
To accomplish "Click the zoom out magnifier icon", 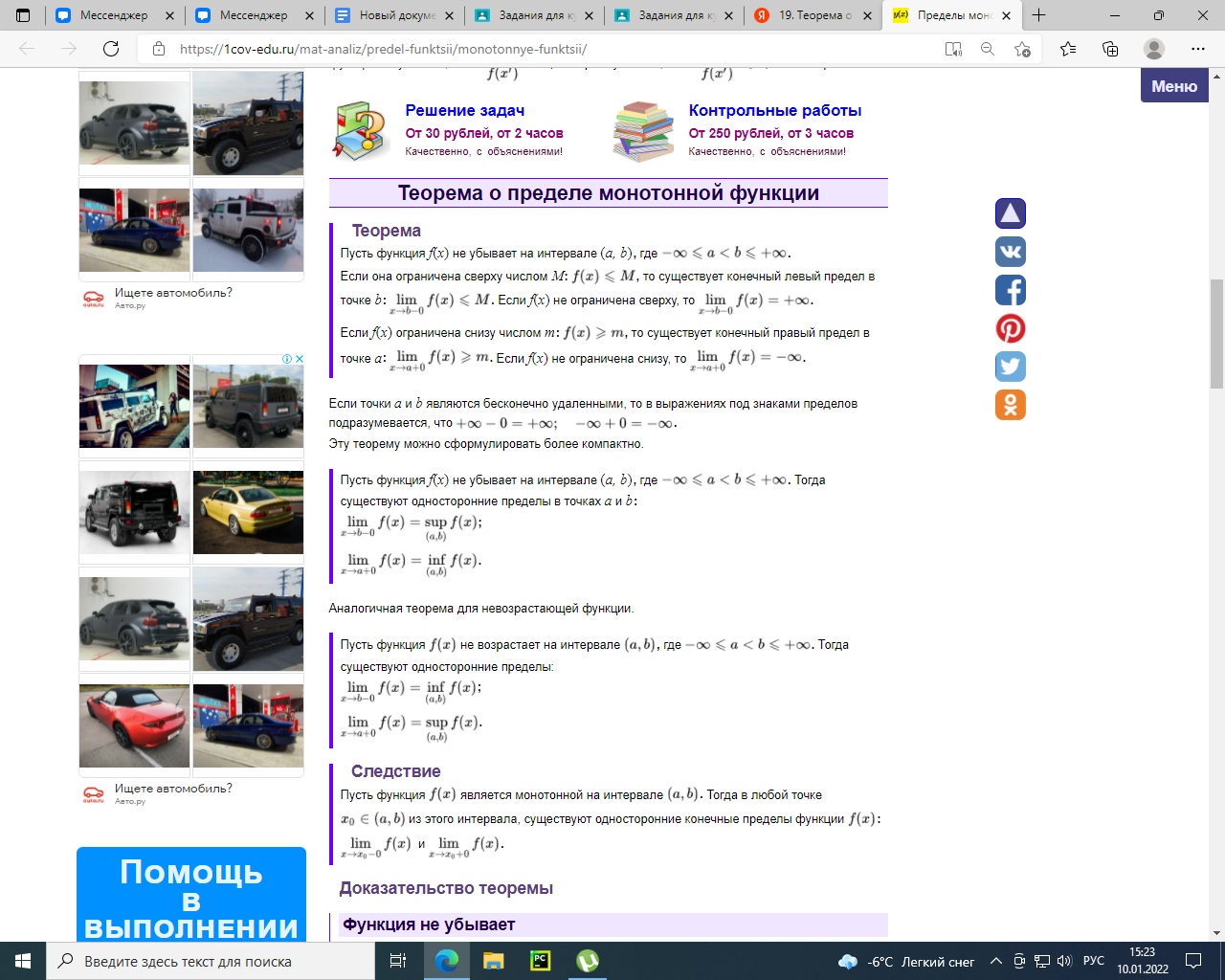I will click(988, 49).
